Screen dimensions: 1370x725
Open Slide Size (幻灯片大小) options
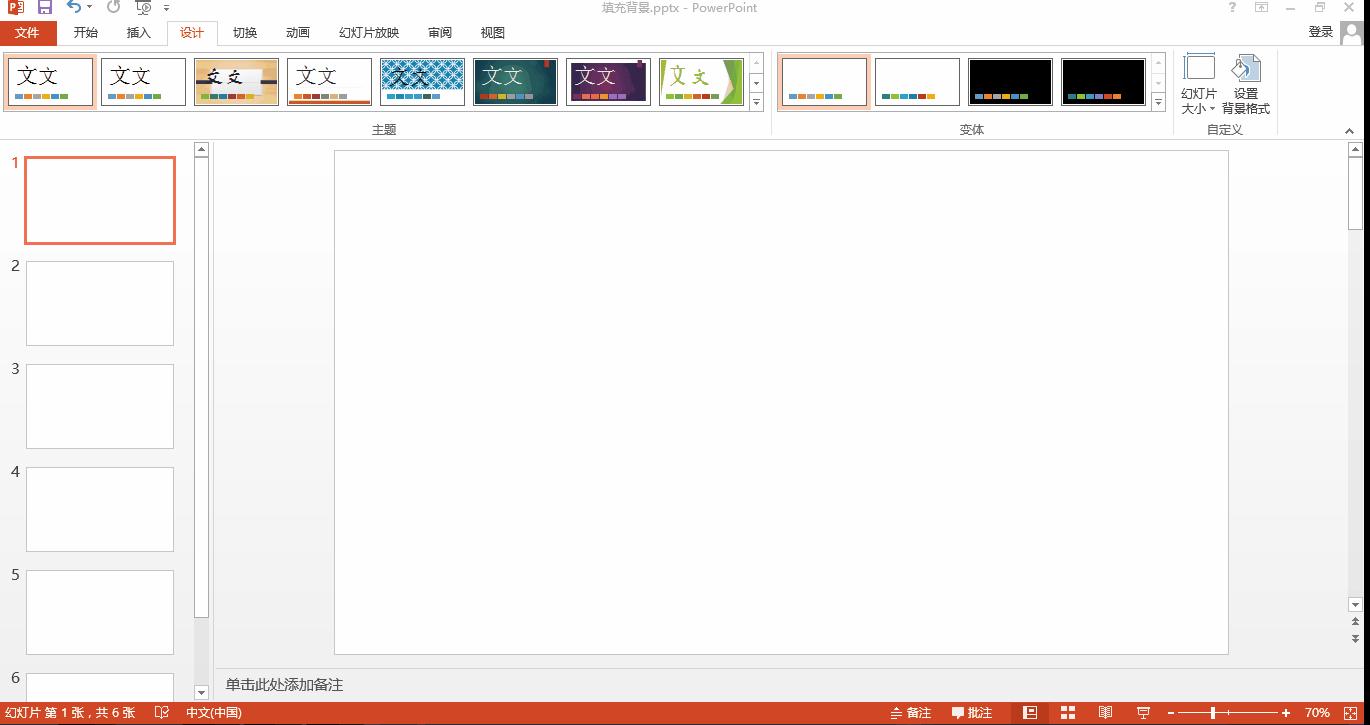click(x=1199, y=85)
